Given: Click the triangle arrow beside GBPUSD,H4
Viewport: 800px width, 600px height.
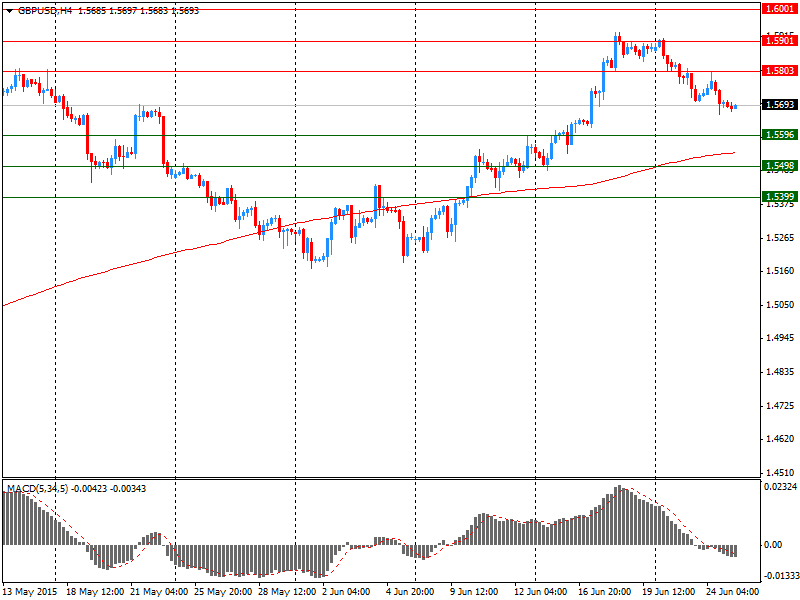Looking at the screenshot, I should point(9,11).
